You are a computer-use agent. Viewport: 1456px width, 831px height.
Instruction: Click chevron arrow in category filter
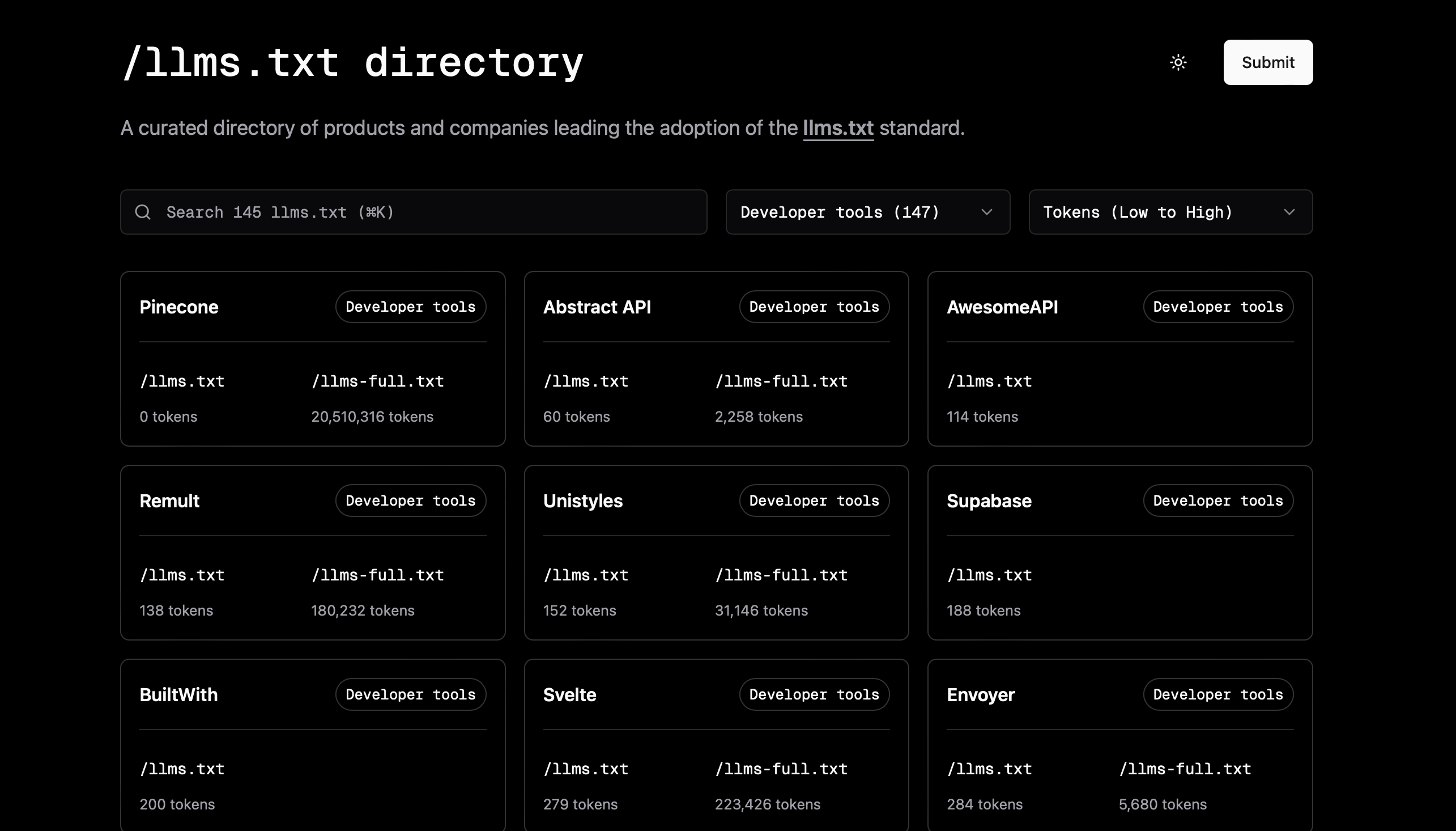[986, 213]
